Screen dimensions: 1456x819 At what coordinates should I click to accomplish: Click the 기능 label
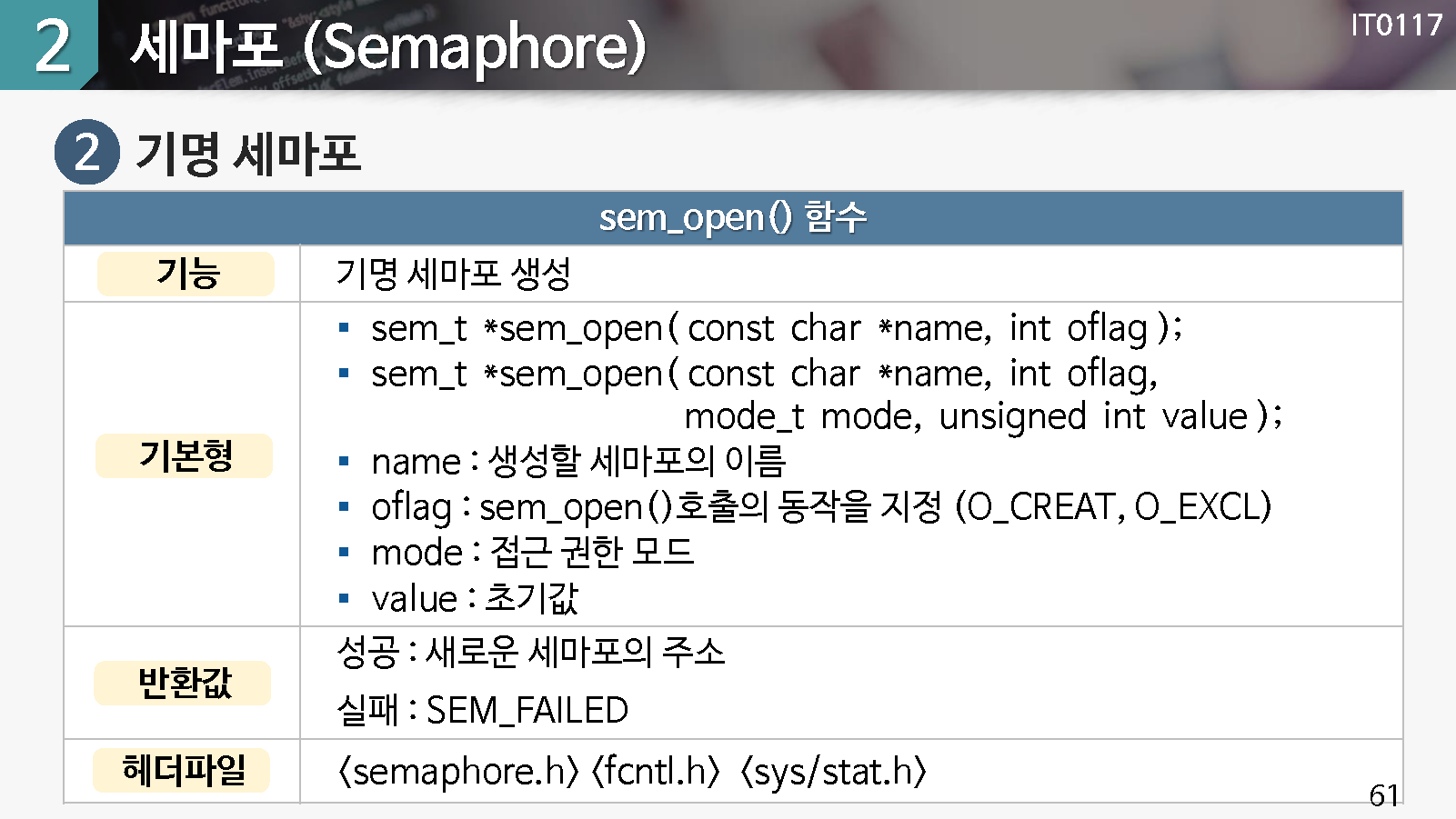pos(186,274)
